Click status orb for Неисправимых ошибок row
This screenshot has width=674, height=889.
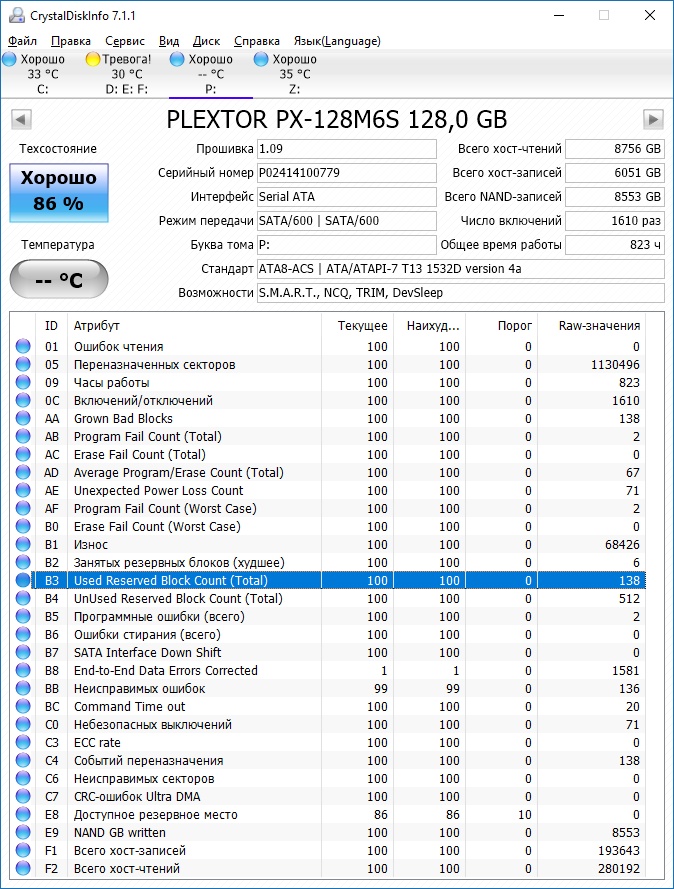[x=23, y=688]
